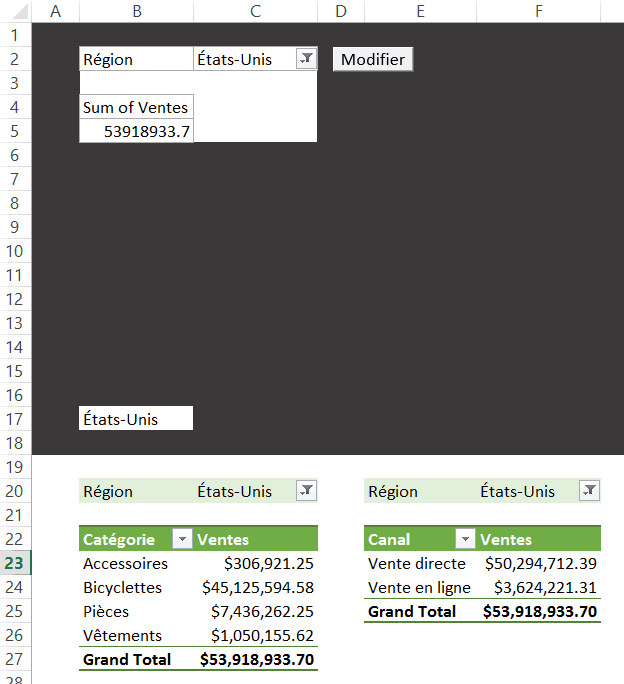
Task: Select the Sum of Ventes cell
Action: click(136, 107)
